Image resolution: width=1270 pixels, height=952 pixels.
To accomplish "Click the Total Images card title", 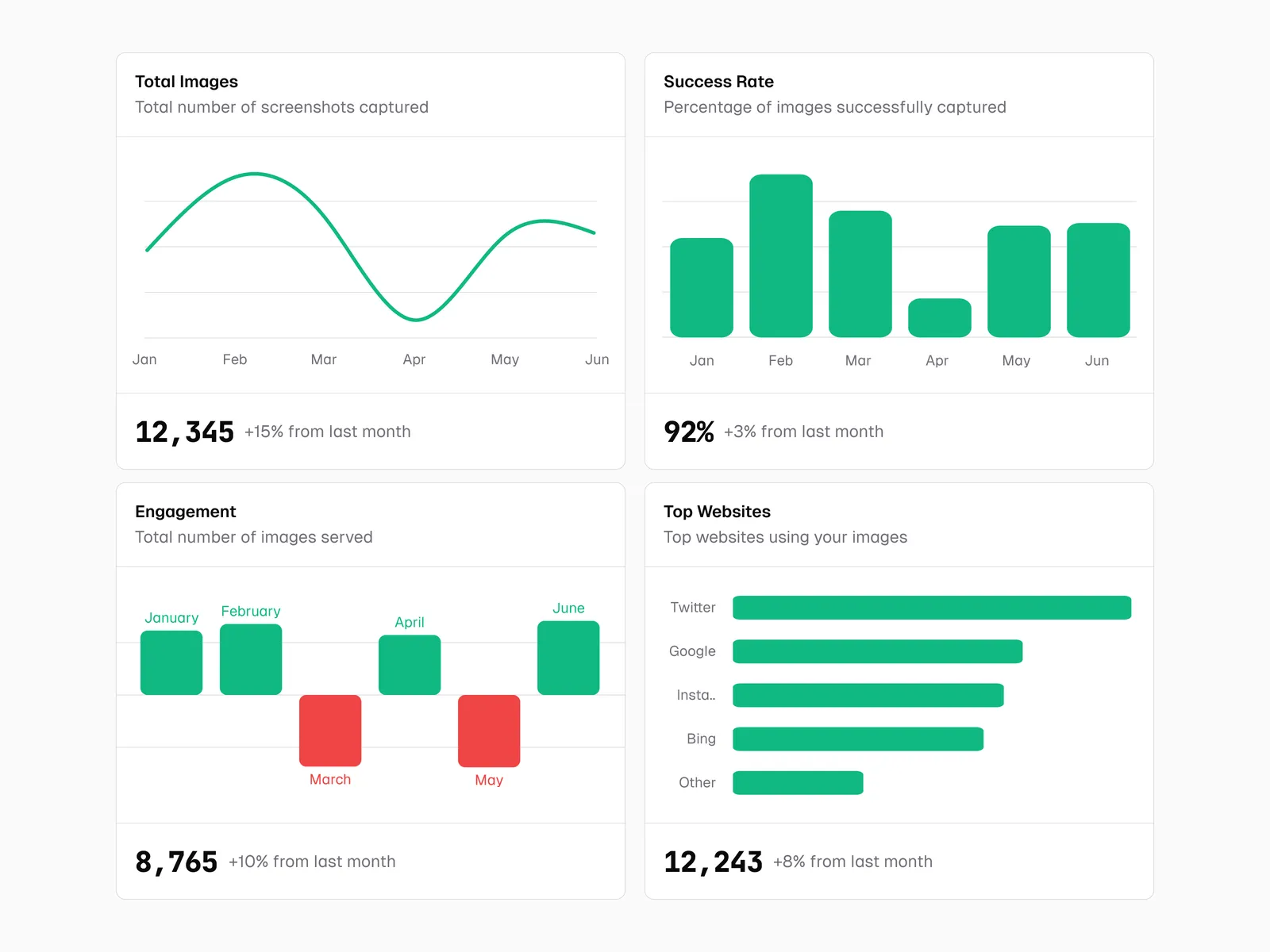I will tap(187, 82).
